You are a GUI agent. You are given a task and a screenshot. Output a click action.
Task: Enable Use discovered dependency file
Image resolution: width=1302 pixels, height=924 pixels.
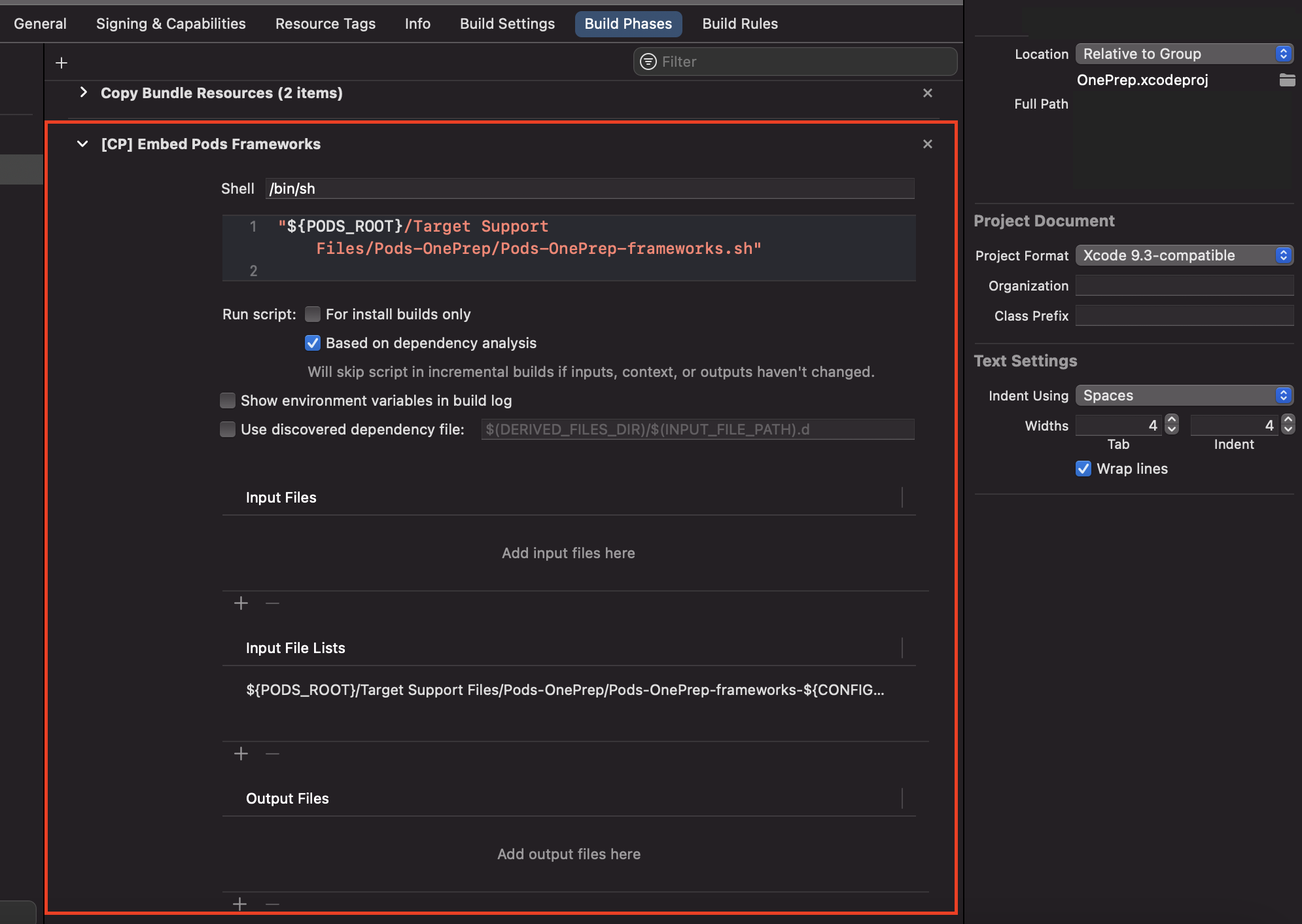[228, 429]
